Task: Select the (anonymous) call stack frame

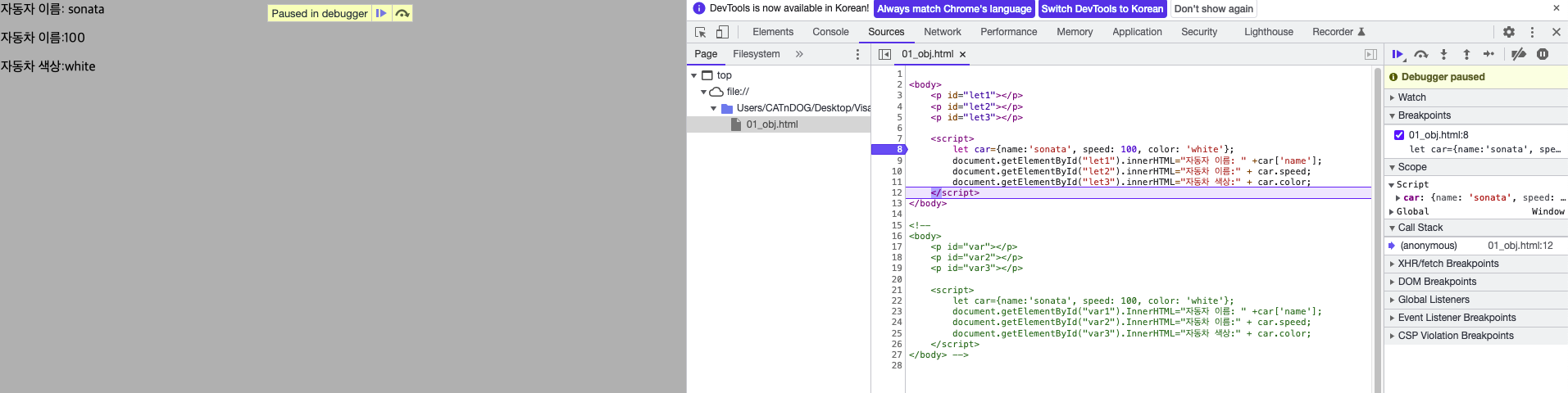Action: [1475, 246]
